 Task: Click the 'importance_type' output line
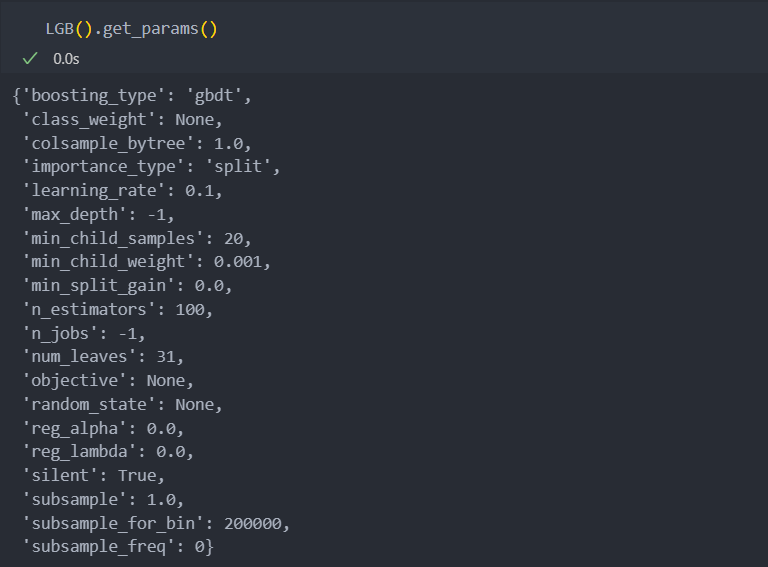point(151,167)
